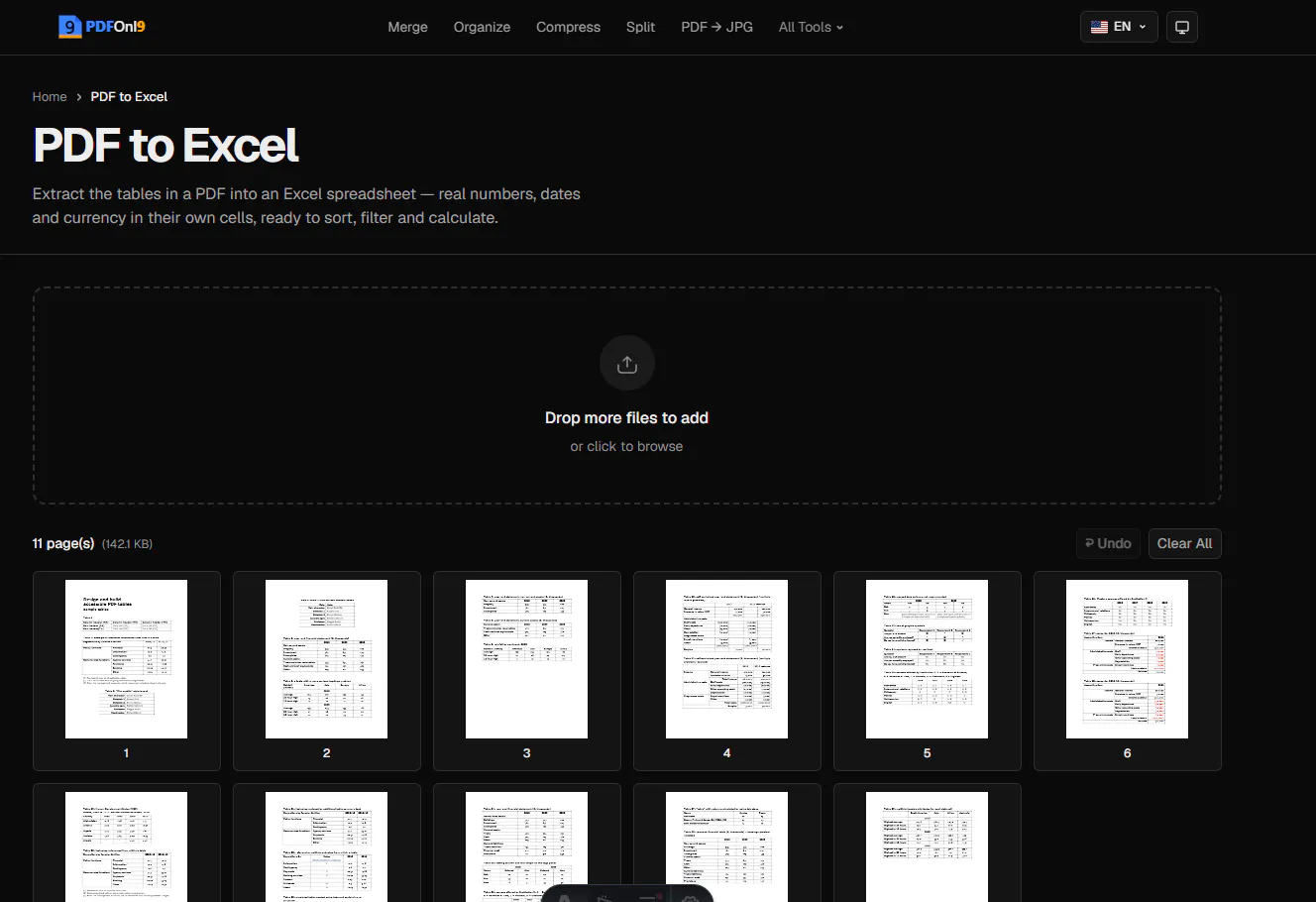Expand the All Tools dropdown
Screen dimensions: 1316x902
(811, 27)
